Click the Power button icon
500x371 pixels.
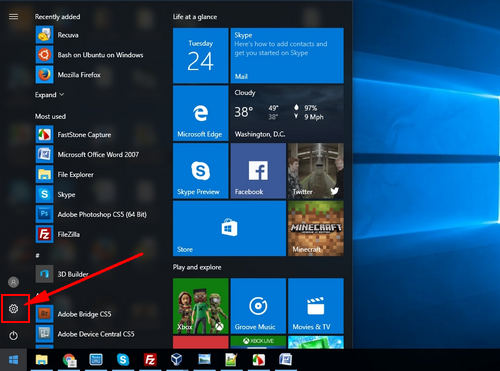[14, 335]
